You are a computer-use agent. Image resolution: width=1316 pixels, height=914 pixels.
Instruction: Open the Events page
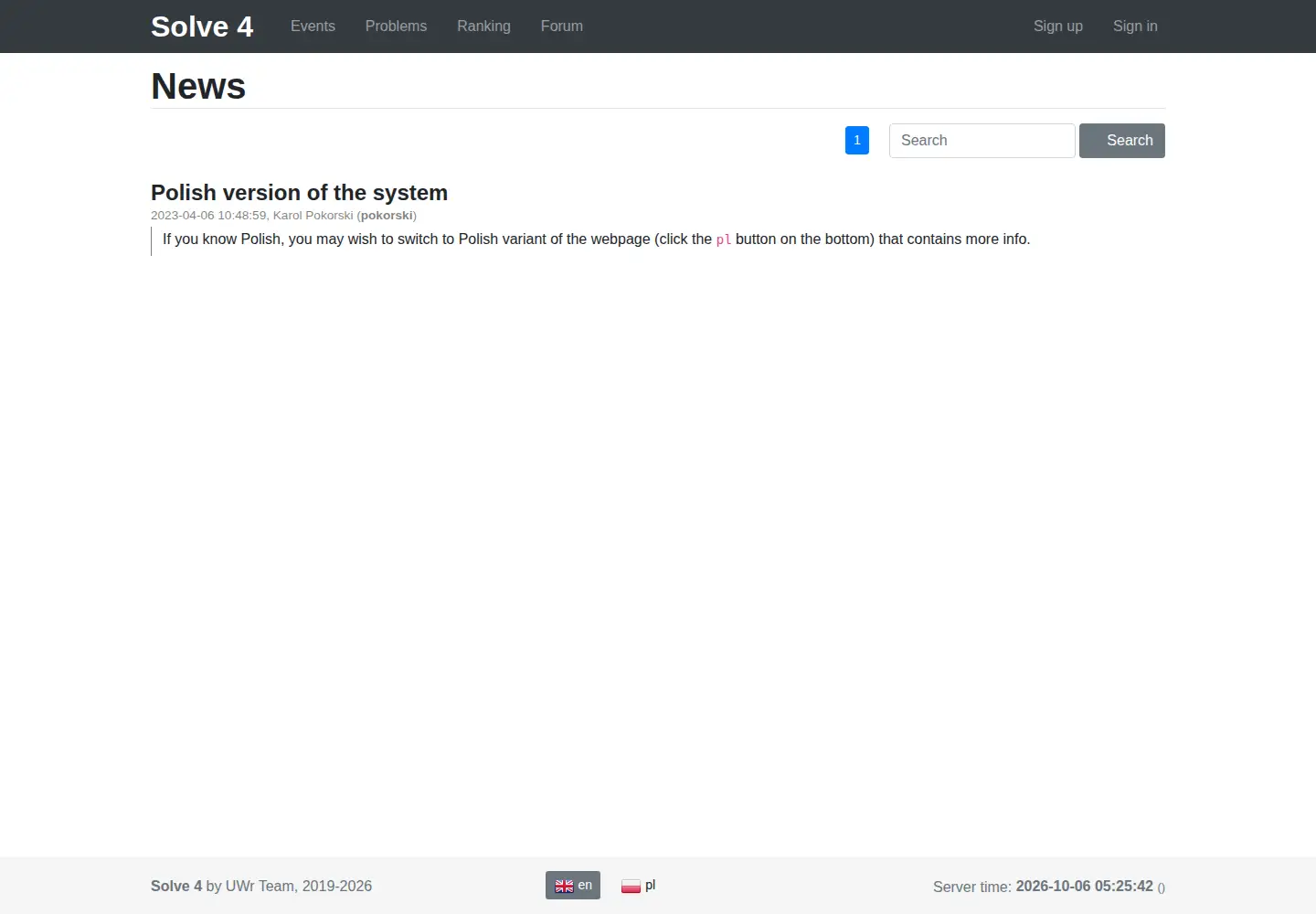pos(313,27)
